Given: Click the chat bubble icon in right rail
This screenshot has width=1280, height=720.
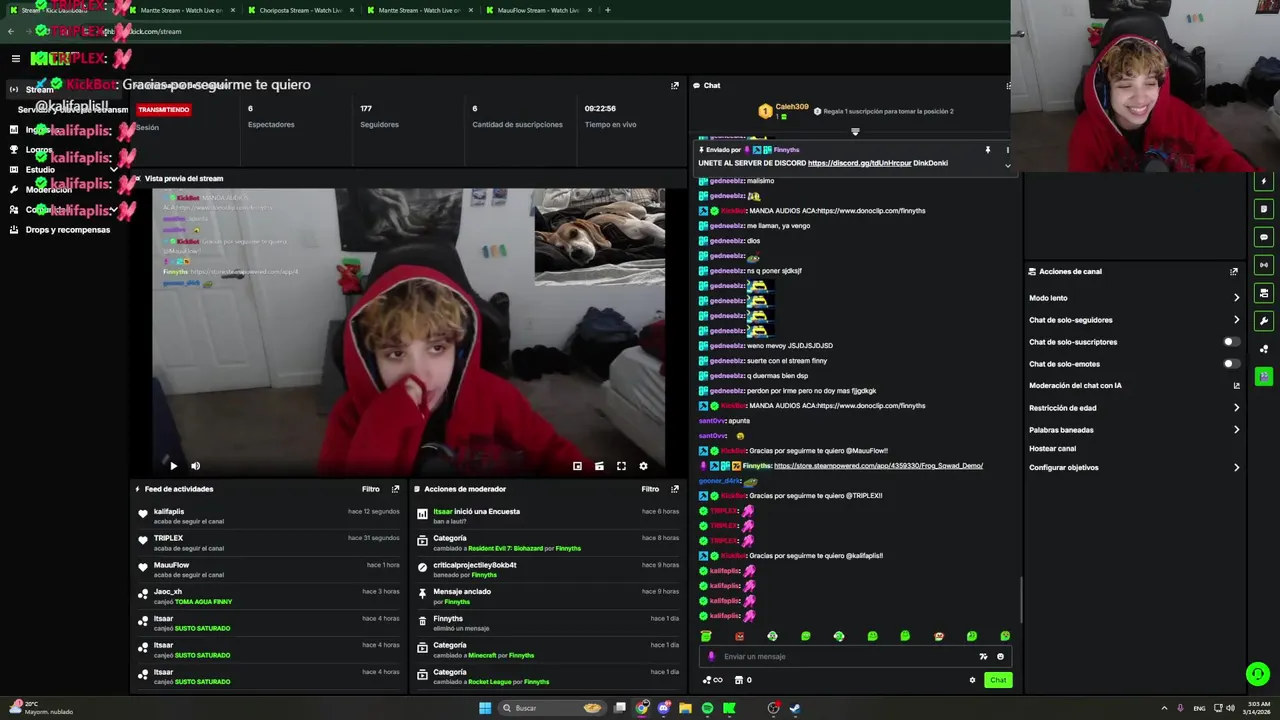Looking at the screenshot, I should (x=1264, y=237).
